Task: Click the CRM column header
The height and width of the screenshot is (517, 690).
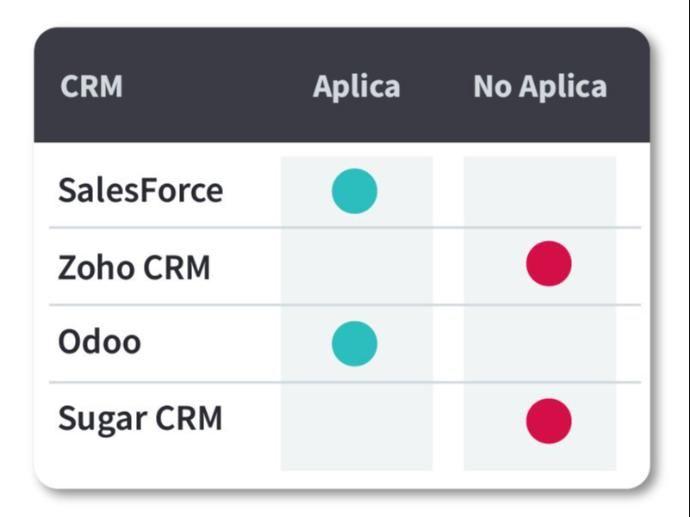Action: click(91, 87)
